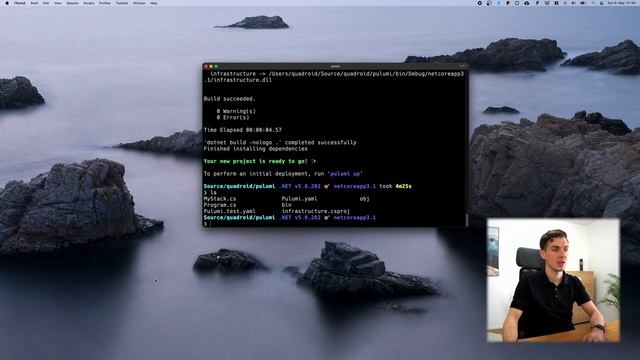This screenshot has height=360, width=640.
Task: Click the Time Elapsed 00:00:04.57 line
Action: 242,130
